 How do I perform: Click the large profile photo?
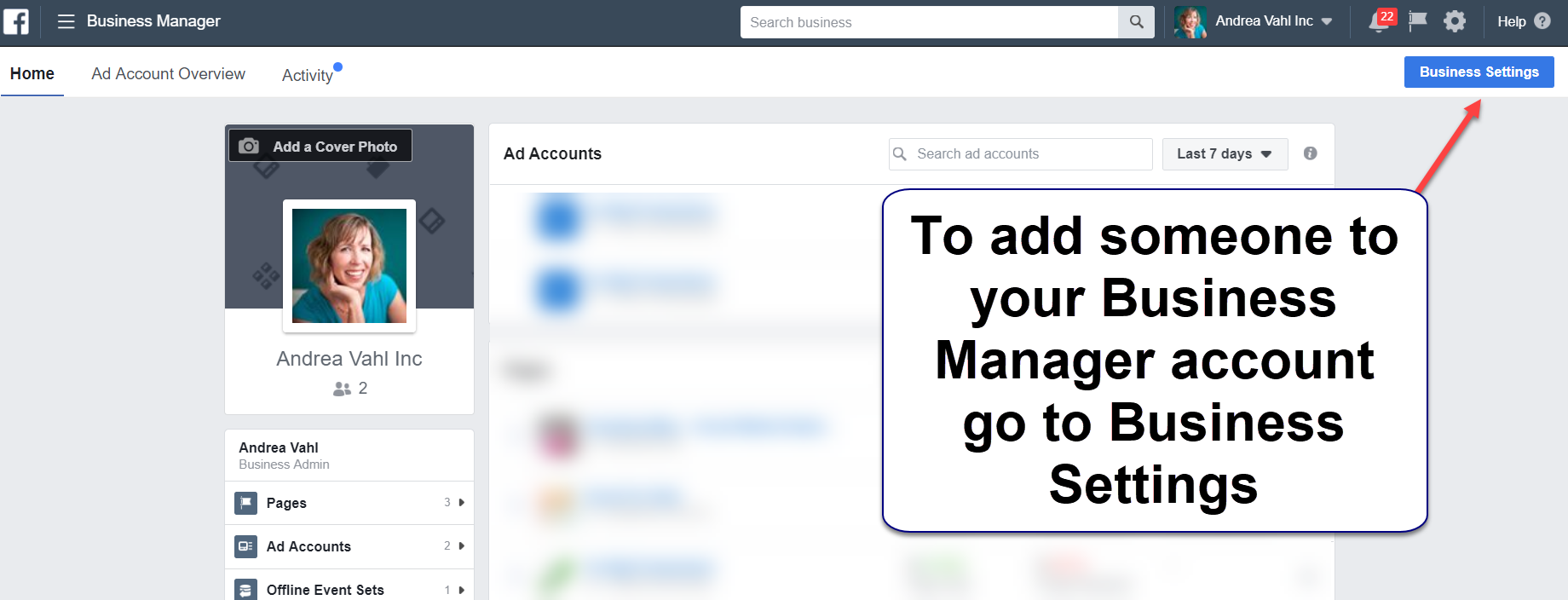coord(349,266)
